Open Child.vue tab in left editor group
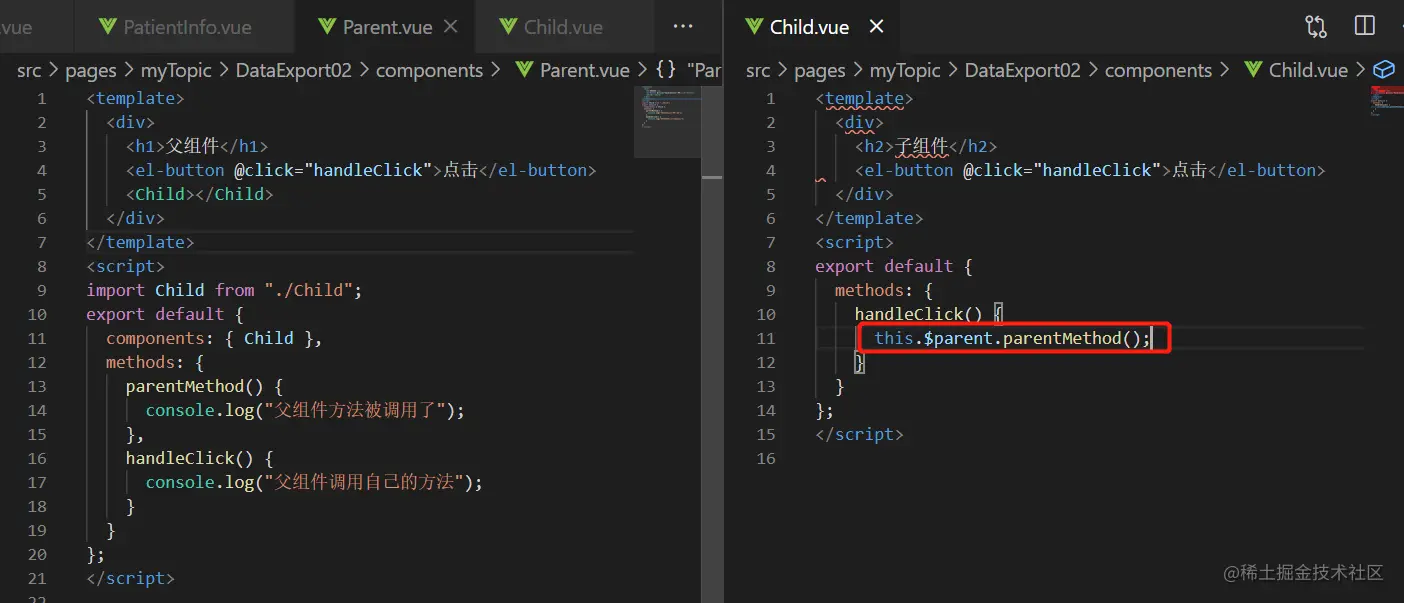The width and height of the screenshot is (1404, 603). click(564, 27)
